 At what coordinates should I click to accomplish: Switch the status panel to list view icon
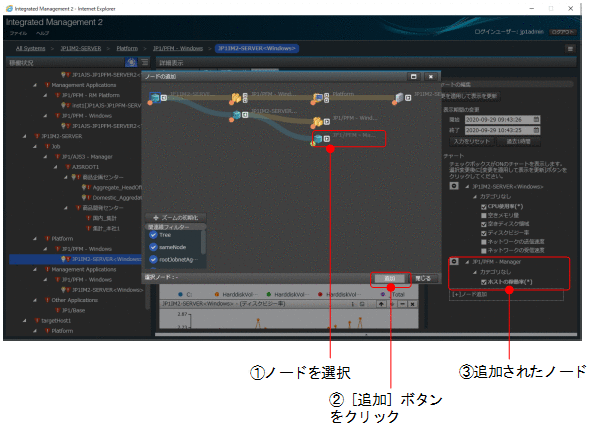coord(145,62)
